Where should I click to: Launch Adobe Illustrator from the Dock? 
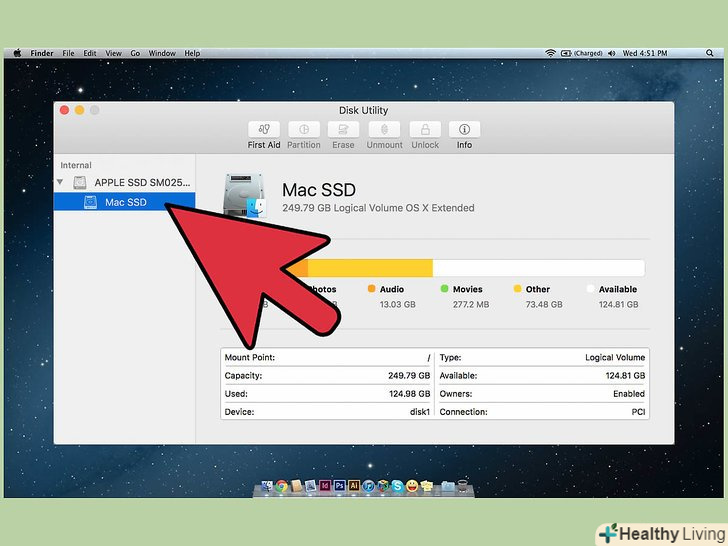pyautogui.click(x=354, y=486)
